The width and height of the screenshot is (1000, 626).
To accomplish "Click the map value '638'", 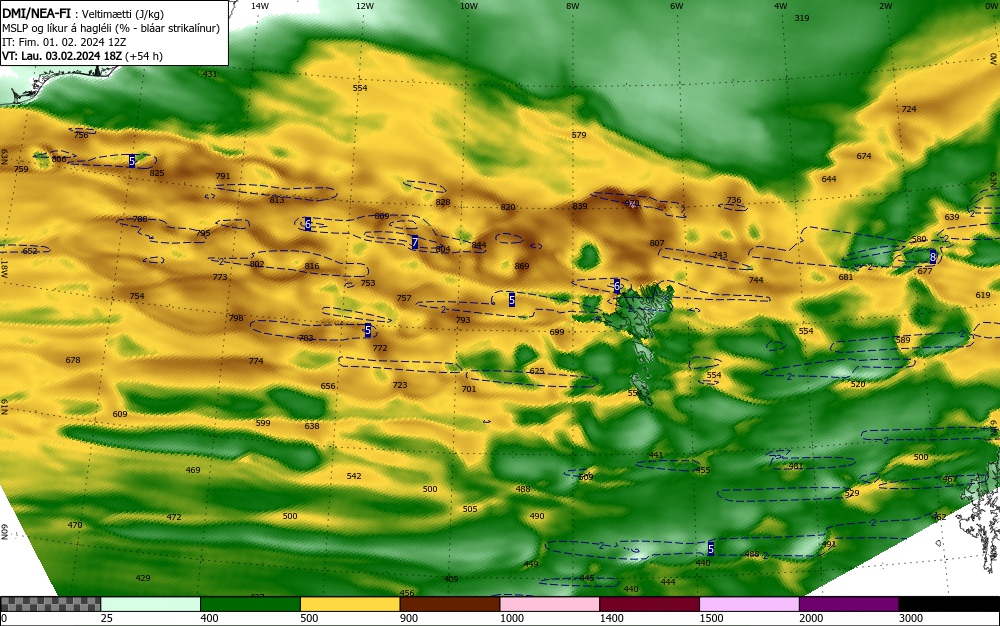I will 312,426.
